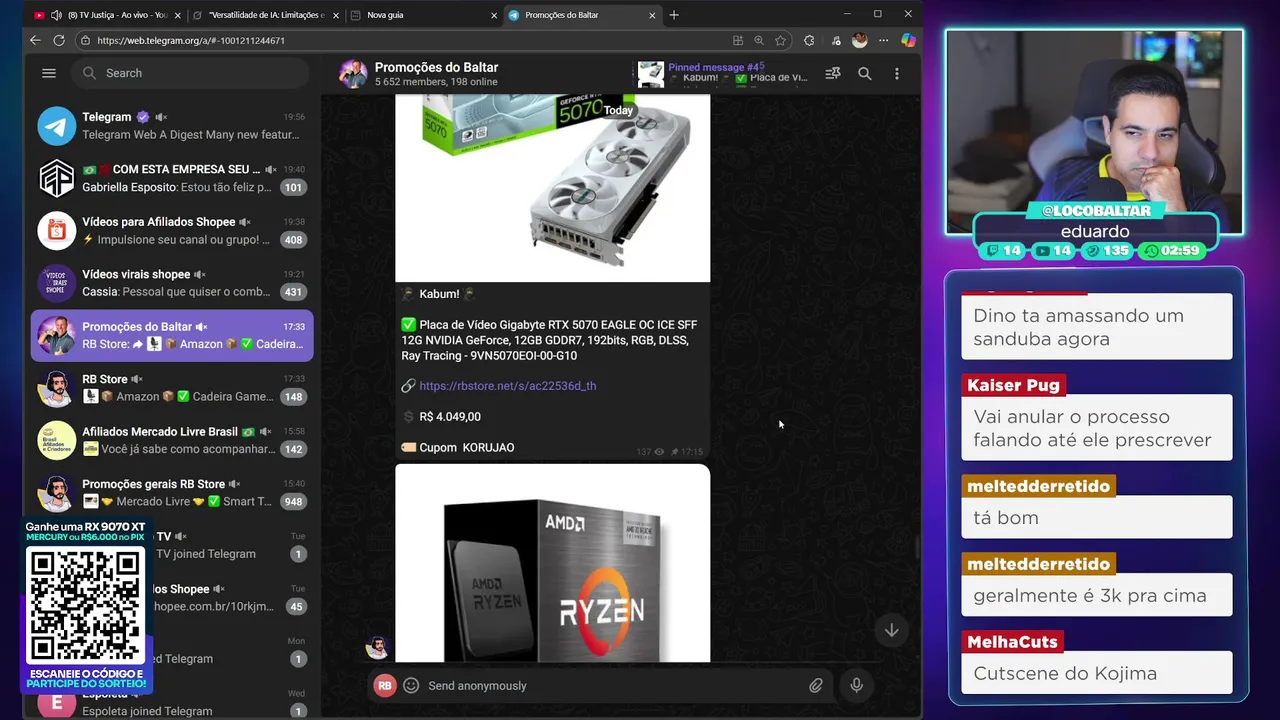Reload the current page
The height and width of the screenshot is (720, 1280).
pos(59,40)
